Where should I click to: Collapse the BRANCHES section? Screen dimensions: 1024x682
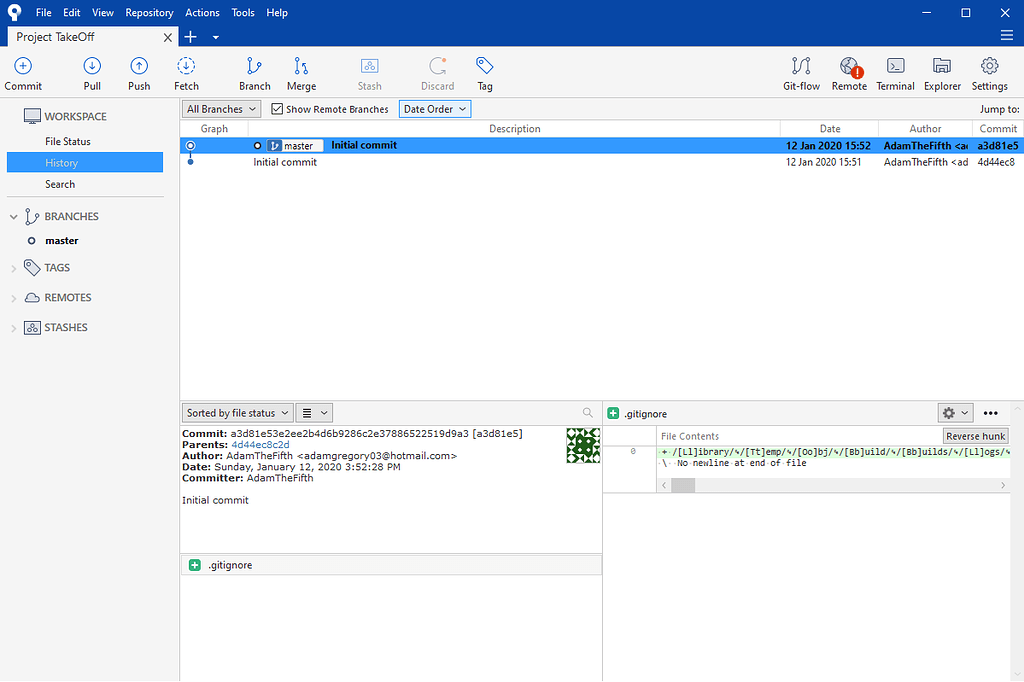tap(14, 217)
